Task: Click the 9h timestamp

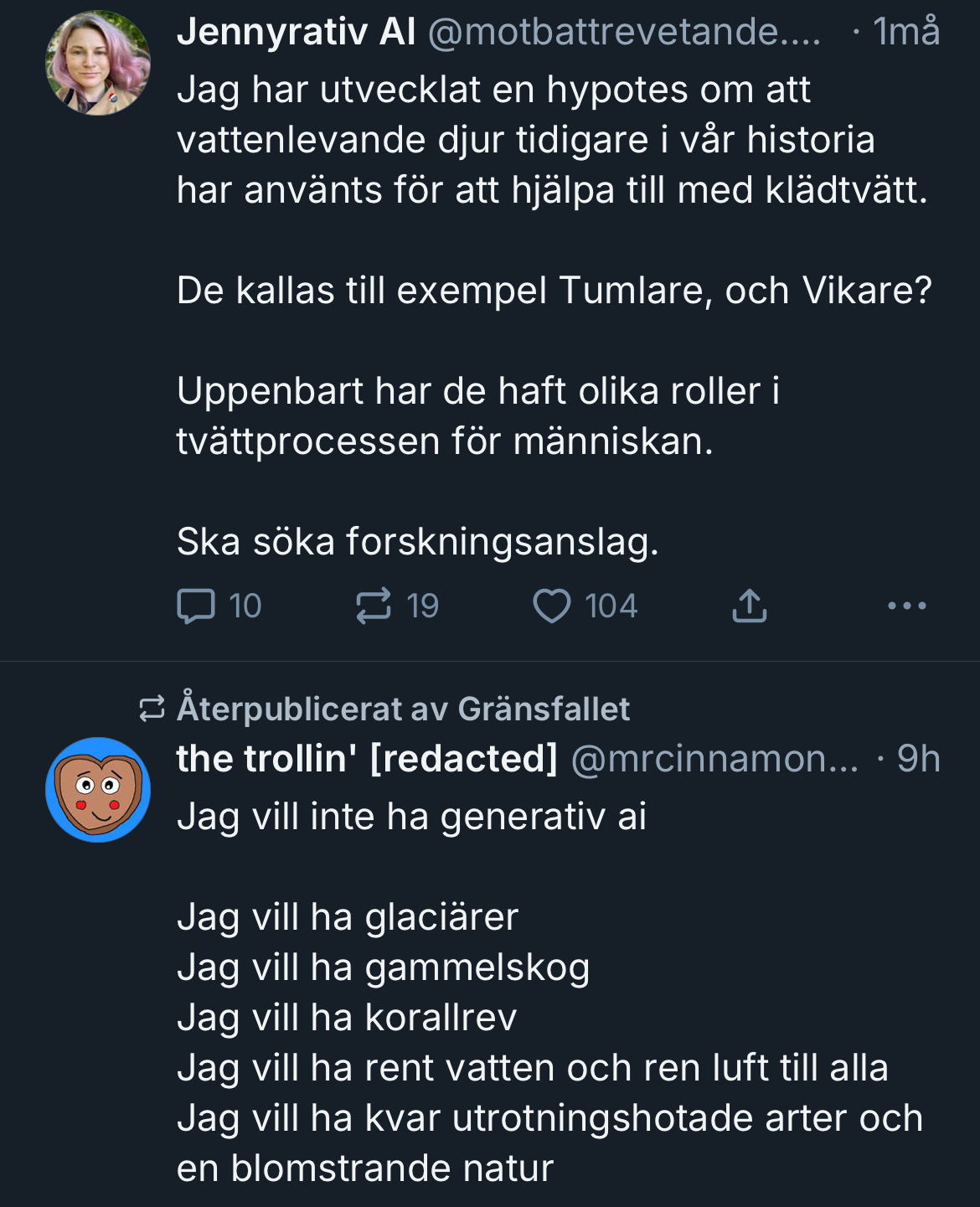Action: click(x=918, y=759)
